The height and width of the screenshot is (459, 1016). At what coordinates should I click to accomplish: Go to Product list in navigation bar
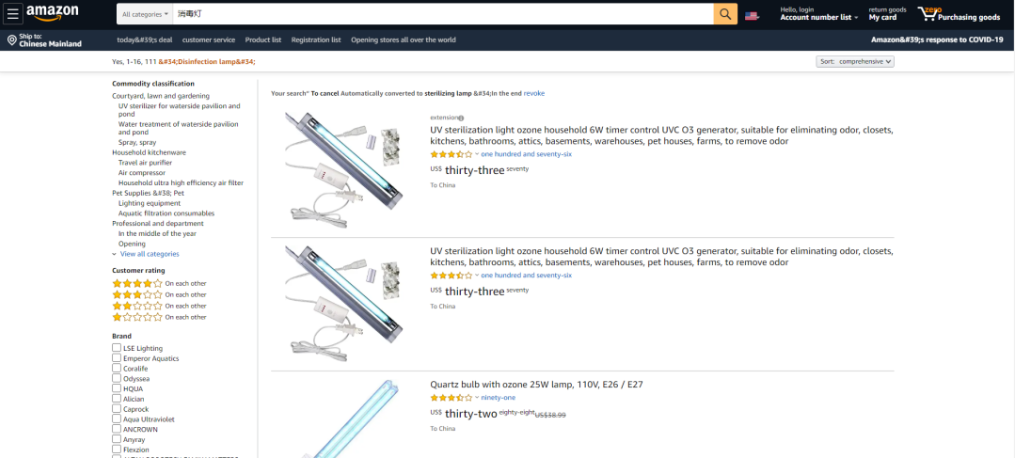[x=263, y=40]
